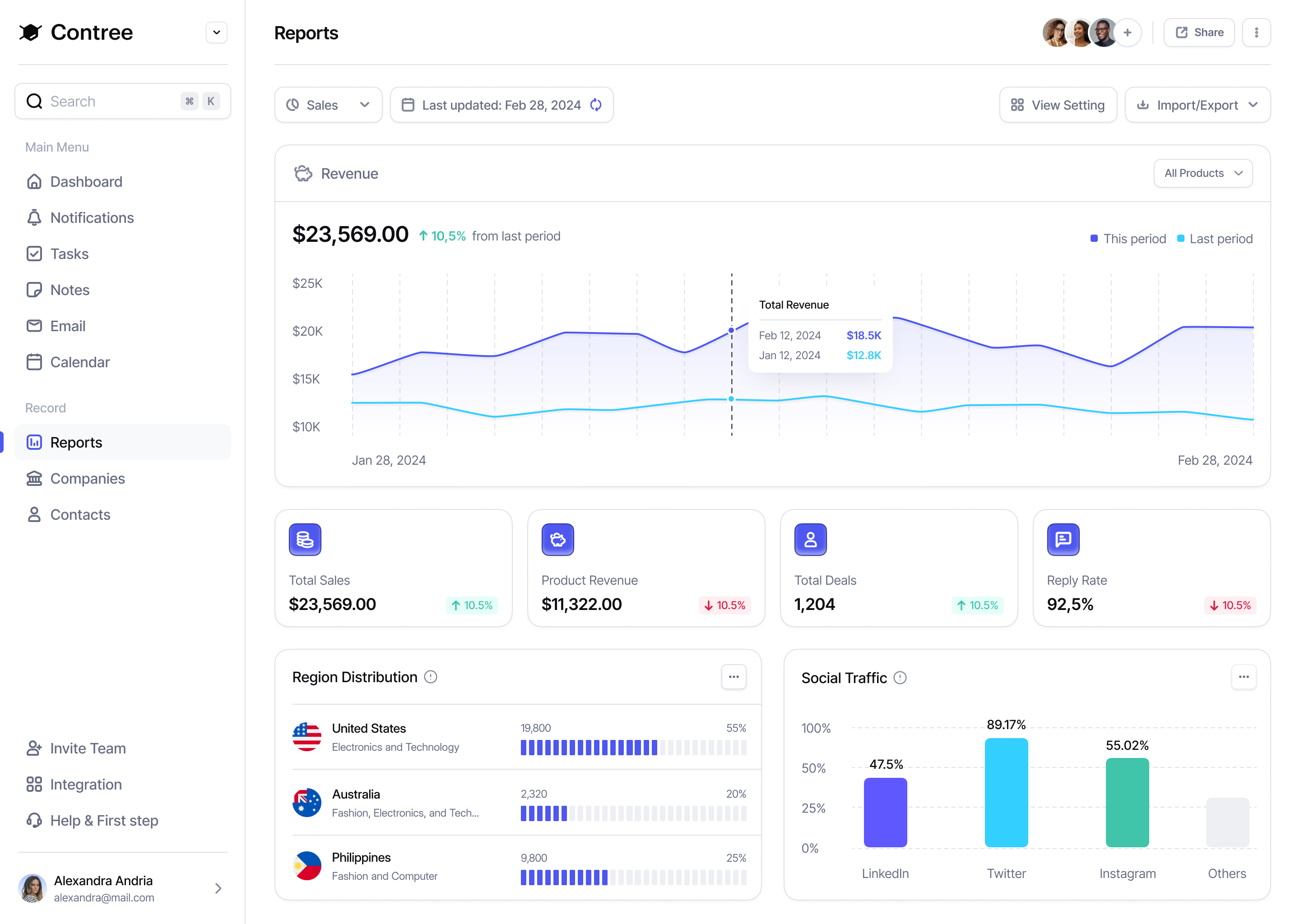
Task: Expand the Import/Export dropdown
Action: [1198, 105]
